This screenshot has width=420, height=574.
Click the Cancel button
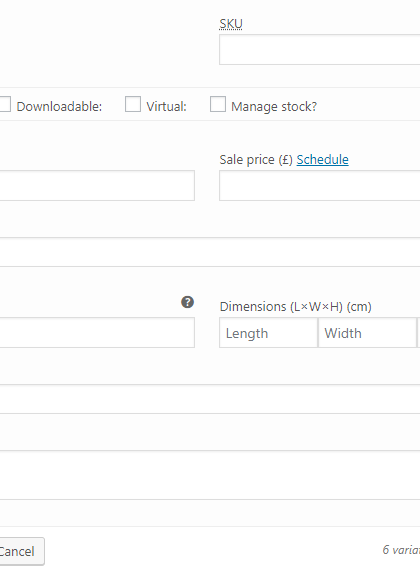tap(22, 551)
